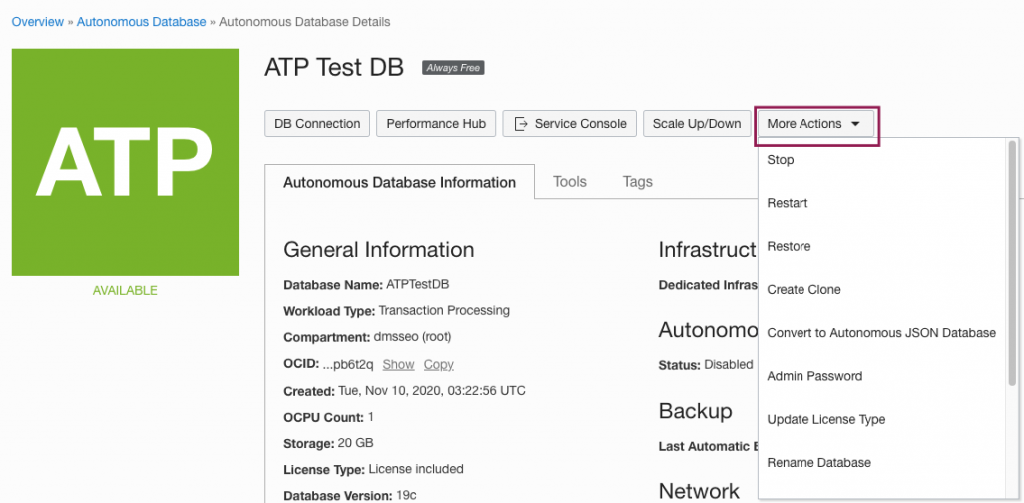
Task: Switch to the Tools tab
Action: [569, 182]
